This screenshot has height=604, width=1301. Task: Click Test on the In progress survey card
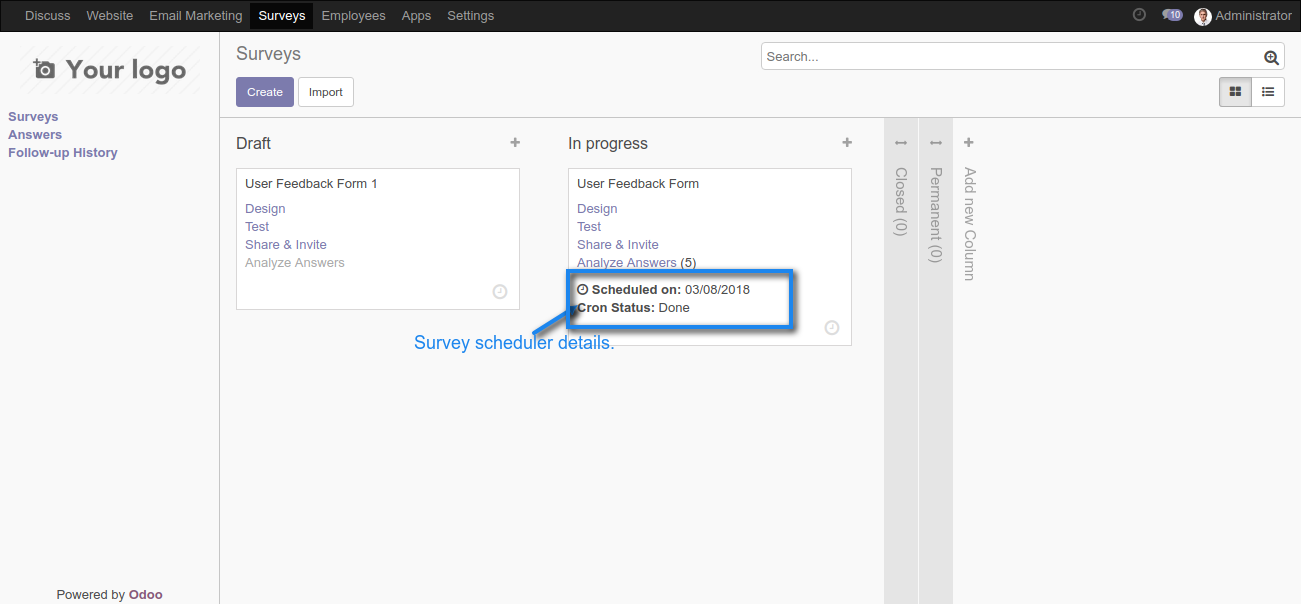(x=589, y=227)
